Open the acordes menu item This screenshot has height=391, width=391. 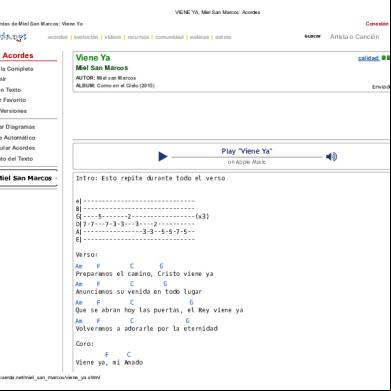[x=58, y=37]
